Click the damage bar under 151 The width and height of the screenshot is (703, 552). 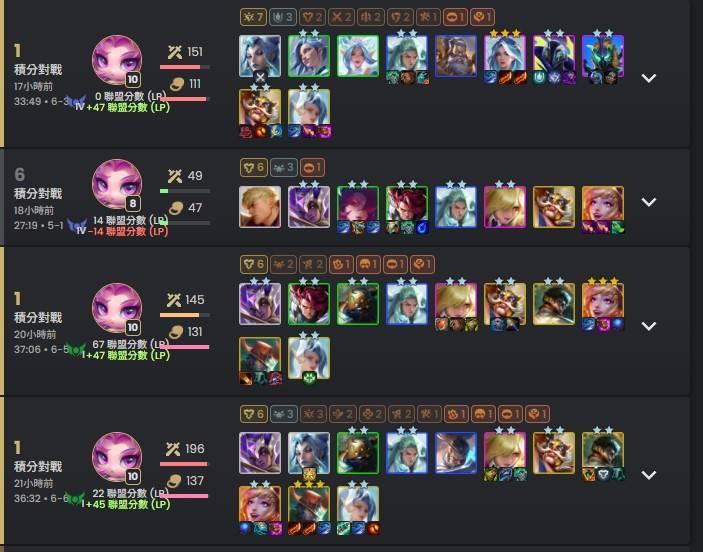click(x=184, y=67)
